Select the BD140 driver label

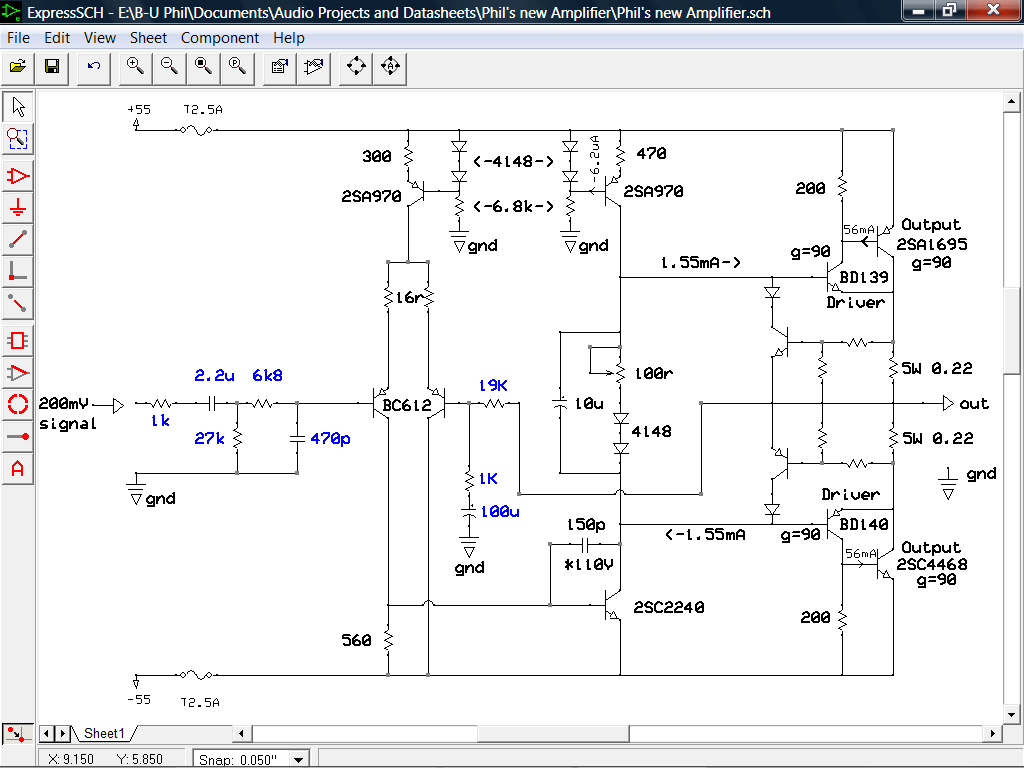tap(863, 524)
